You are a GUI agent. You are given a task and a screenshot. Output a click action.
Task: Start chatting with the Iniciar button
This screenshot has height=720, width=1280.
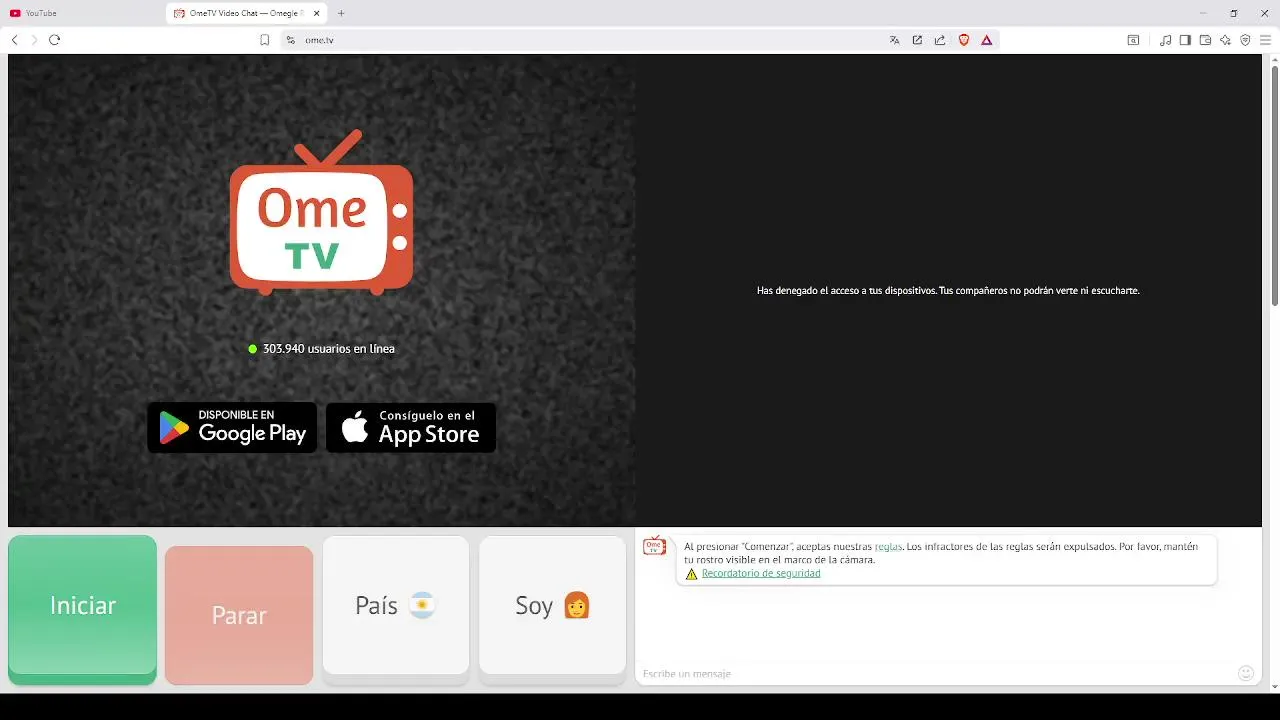coord(82,609)
